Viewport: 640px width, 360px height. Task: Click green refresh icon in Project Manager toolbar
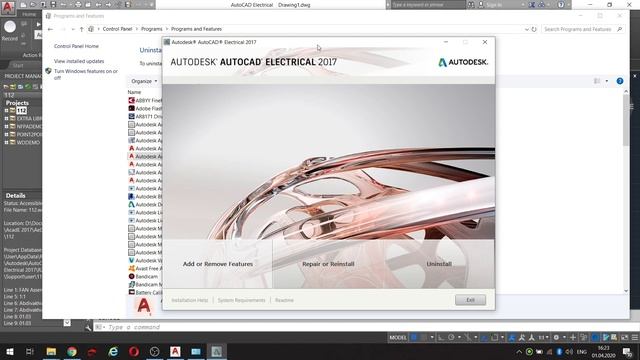point(28,87)
